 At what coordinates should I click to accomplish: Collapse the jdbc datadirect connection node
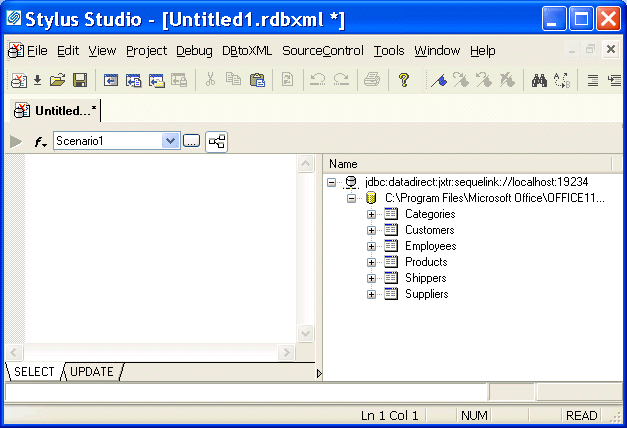pos(331,182)
